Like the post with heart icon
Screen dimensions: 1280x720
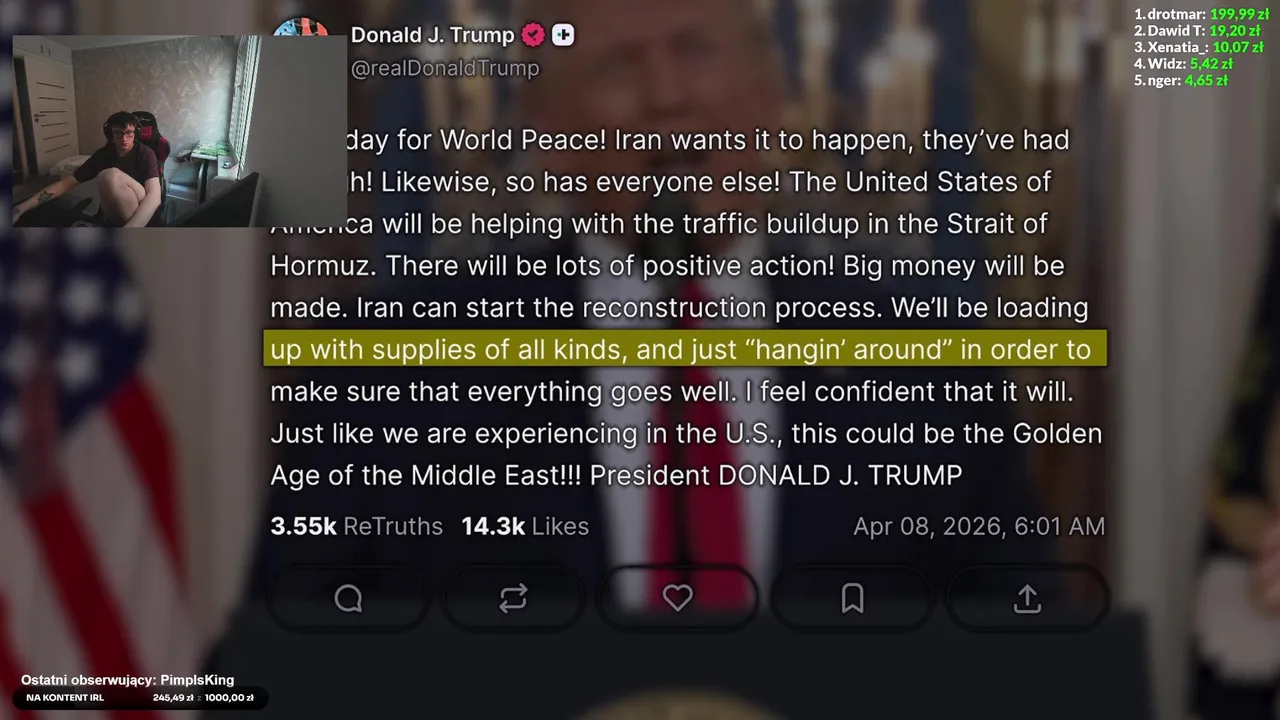(x=678, y=598)
